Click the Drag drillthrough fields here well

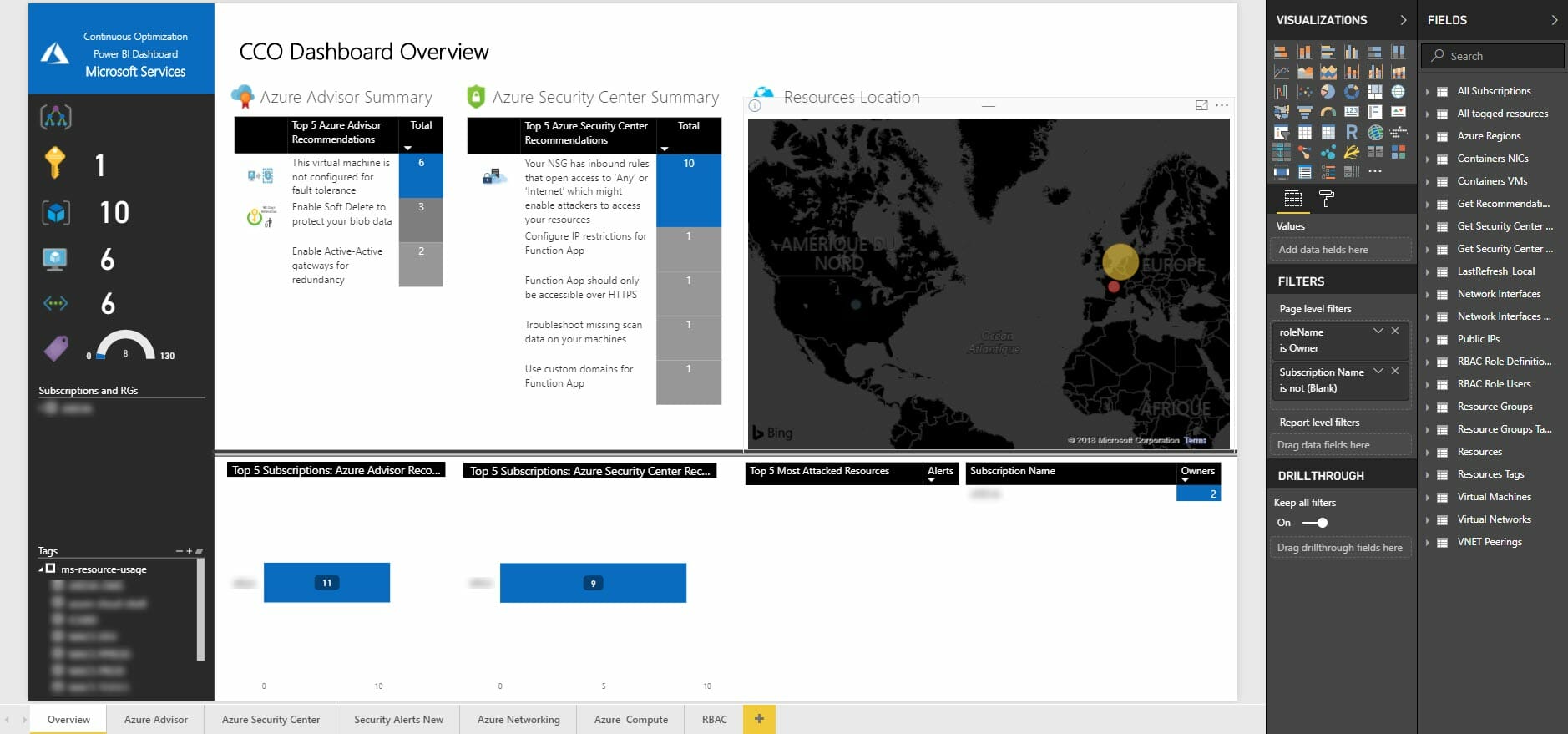click(1341, 548)
